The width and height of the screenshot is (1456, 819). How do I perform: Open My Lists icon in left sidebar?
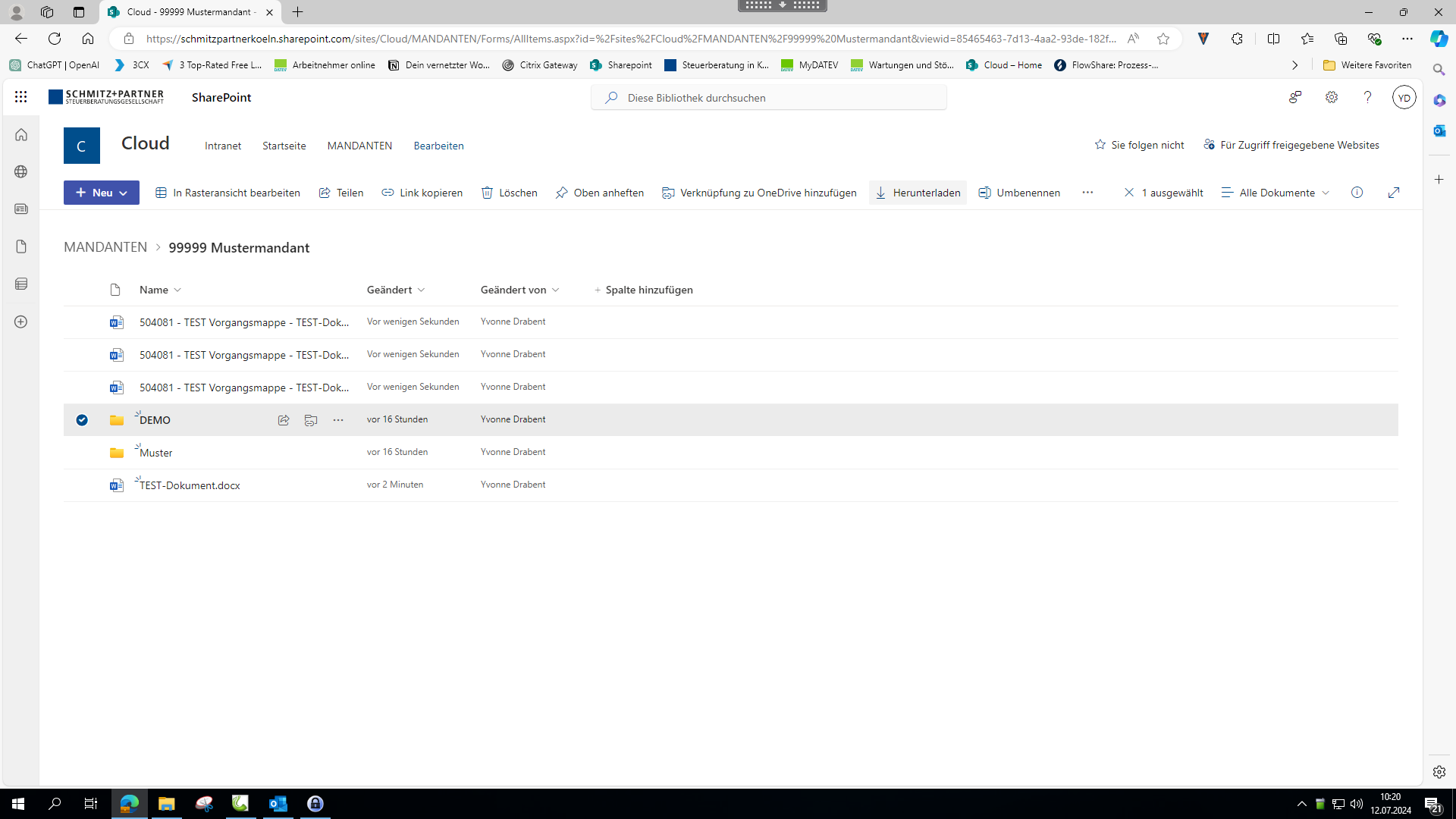coord(21,284)
